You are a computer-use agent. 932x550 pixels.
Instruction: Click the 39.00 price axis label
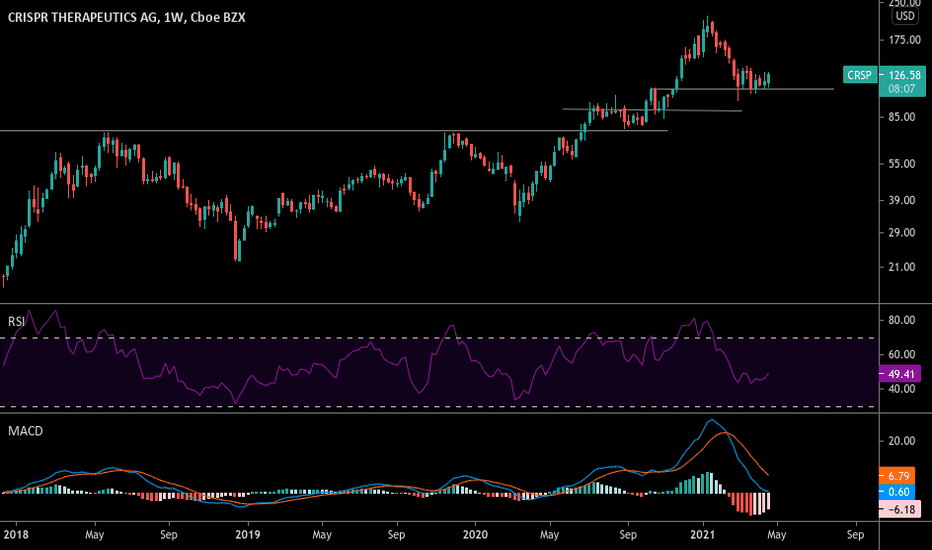click(x=901, y=200)
